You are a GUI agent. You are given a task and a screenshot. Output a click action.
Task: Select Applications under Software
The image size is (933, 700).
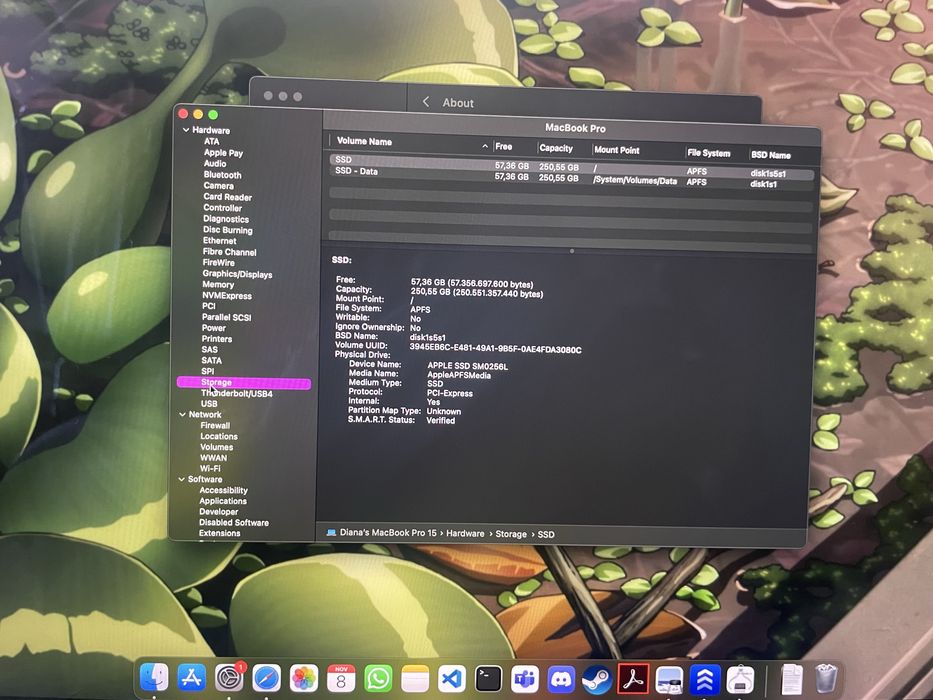[x=223, y=501]
